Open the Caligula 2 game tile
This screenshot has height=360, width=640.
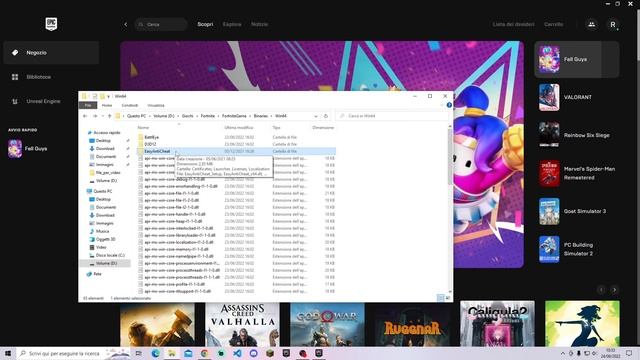coord(497,324)
